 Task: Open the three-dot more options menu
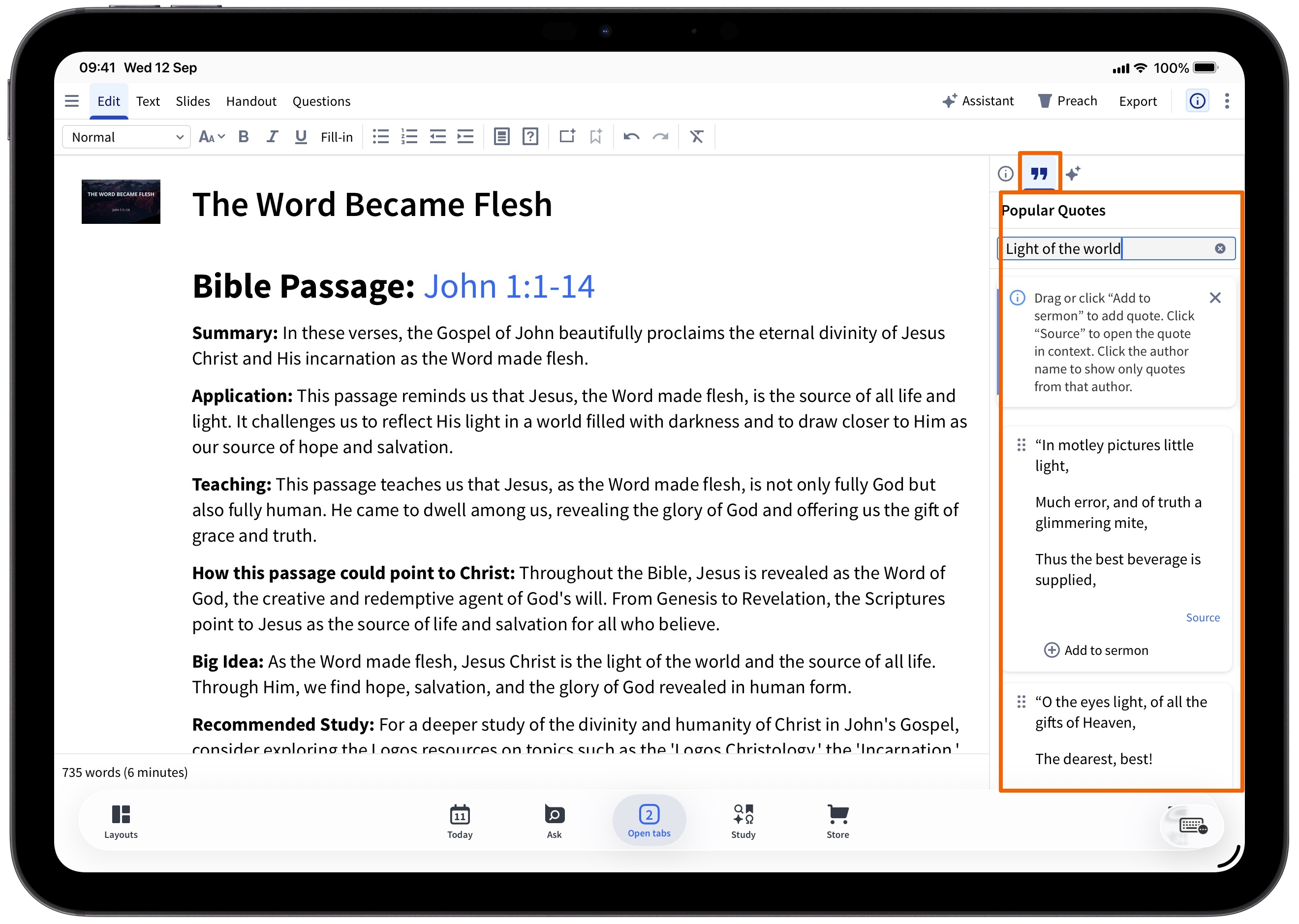pyautogui.click(x=1227, y=101)
